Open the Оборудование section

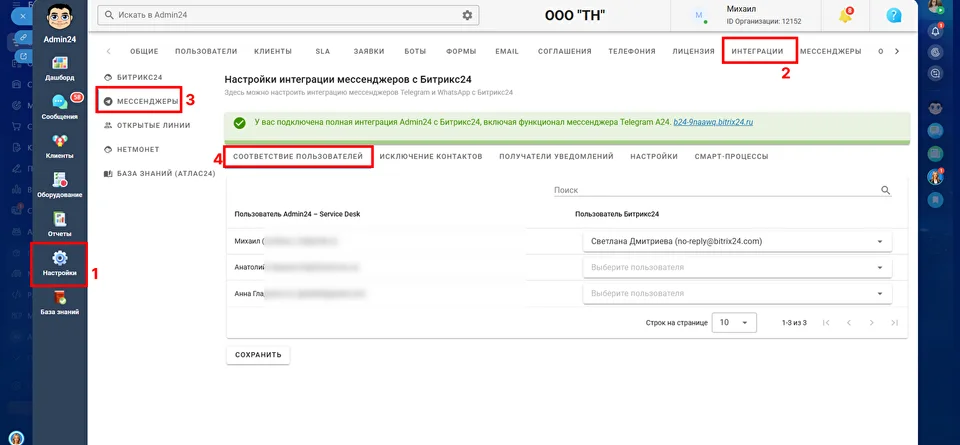[59, 185]
